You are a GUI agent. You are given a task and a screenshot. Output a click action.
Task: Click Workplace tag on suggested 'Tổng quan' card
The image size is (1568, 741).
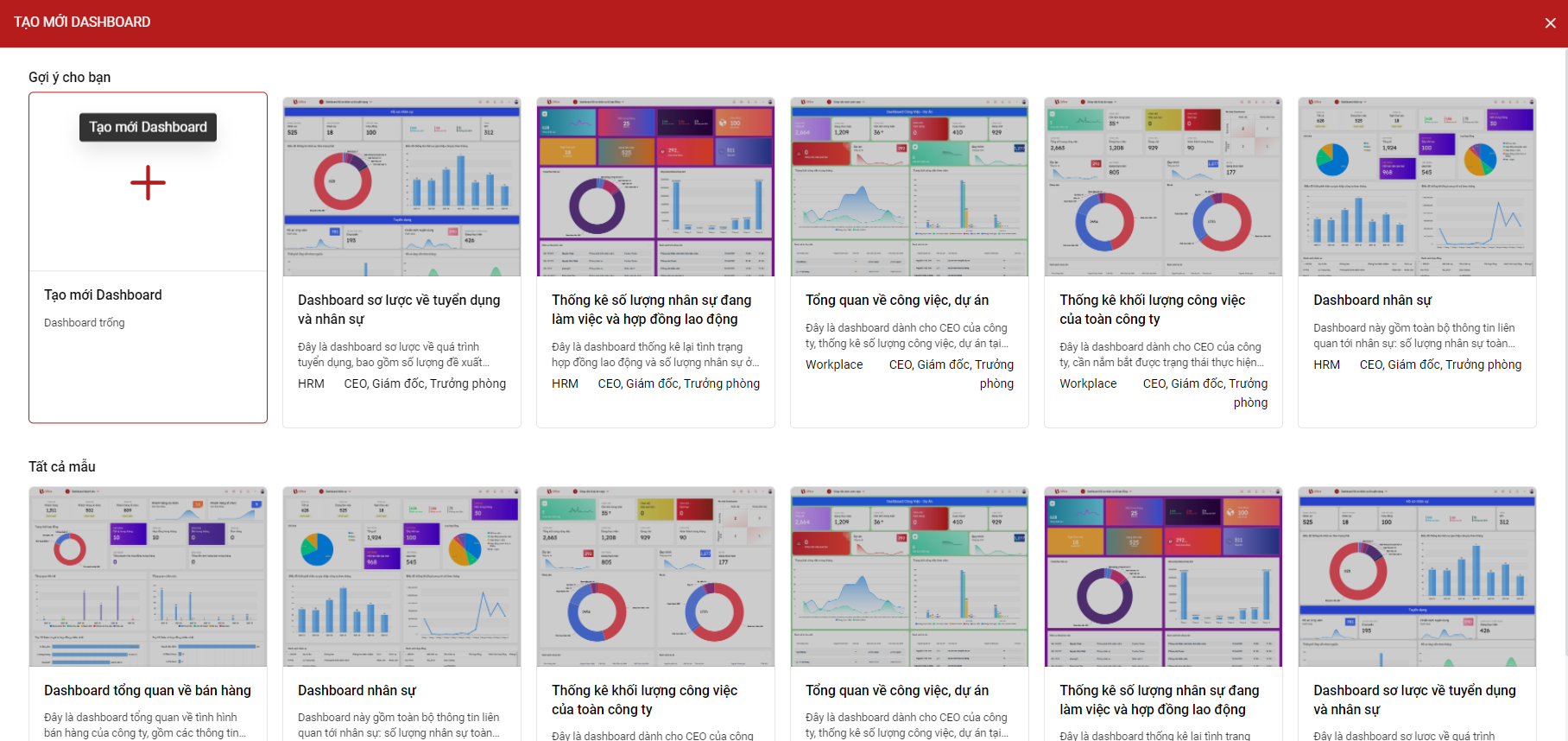tap(834, 364)
